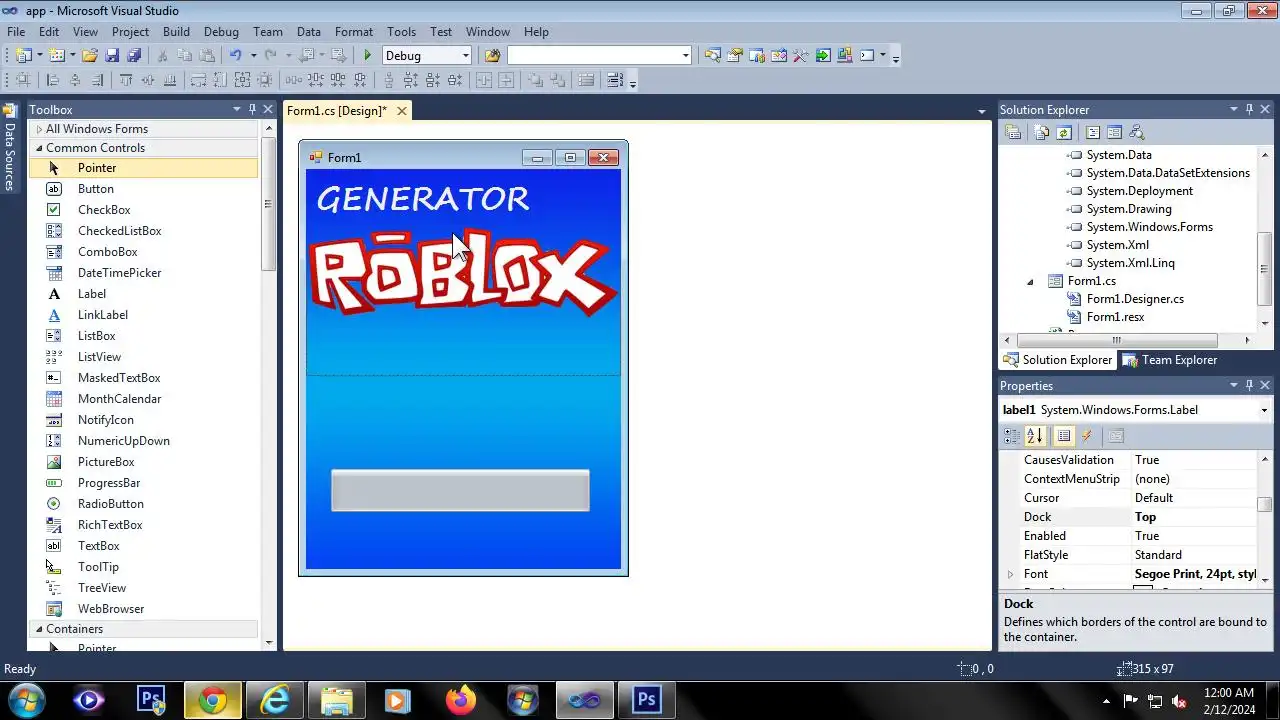Switch to the Team Explorer tab
The width and height of the screenshot is (1280, 720).
[1170, 360]
